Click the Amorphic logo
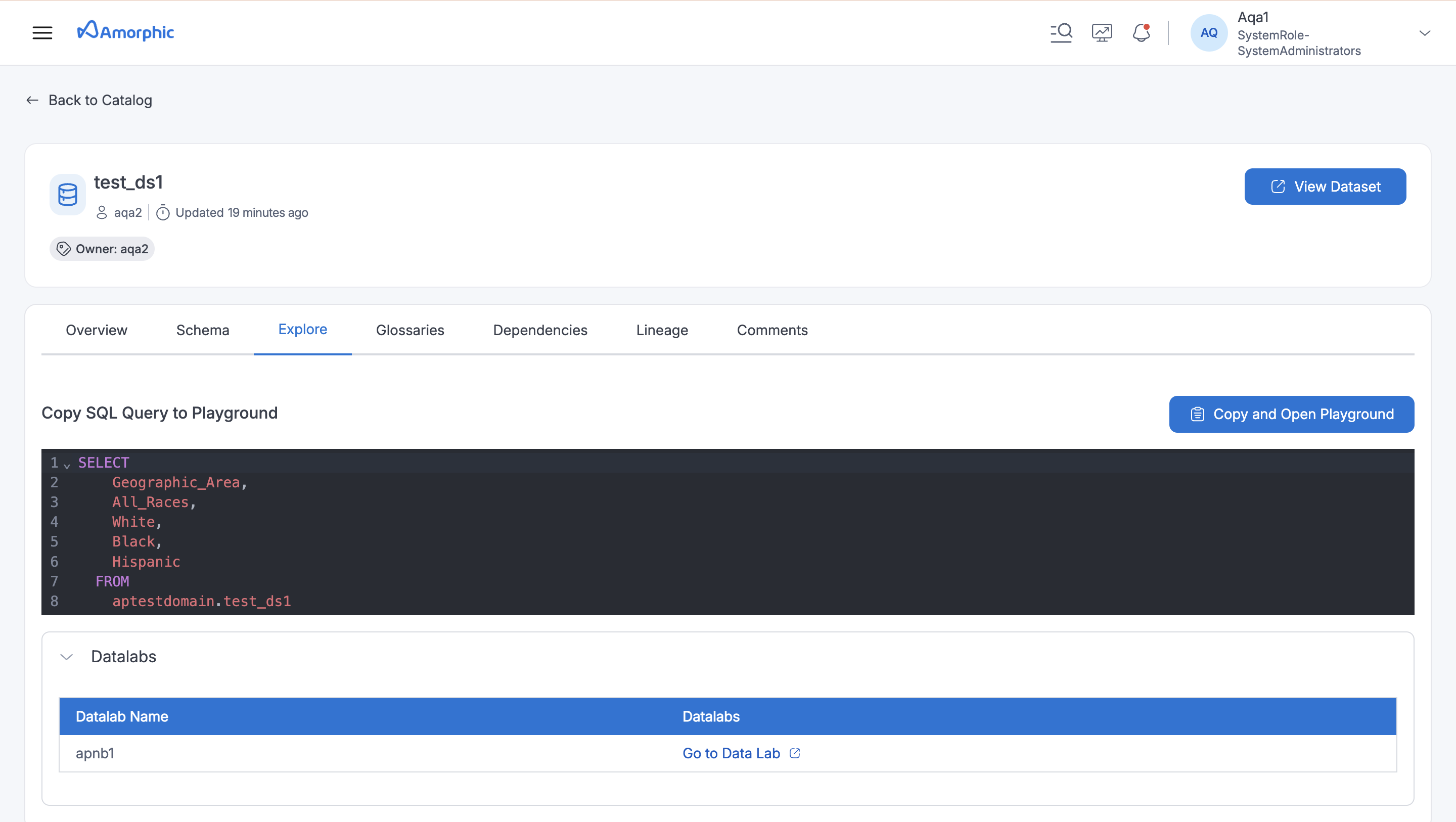The image size is (1456, 822). pyautogui.click(x=125, y=32)
